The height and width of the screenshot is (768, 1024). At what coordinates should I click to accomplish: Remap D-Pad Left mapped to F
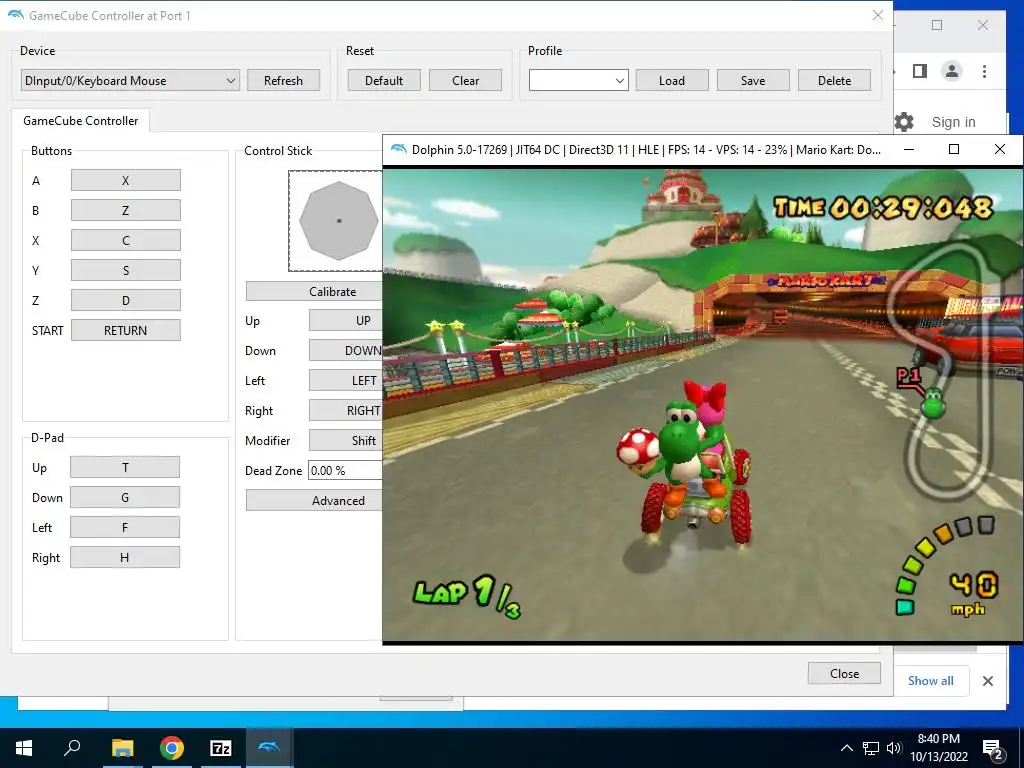(x=125, y=528)
